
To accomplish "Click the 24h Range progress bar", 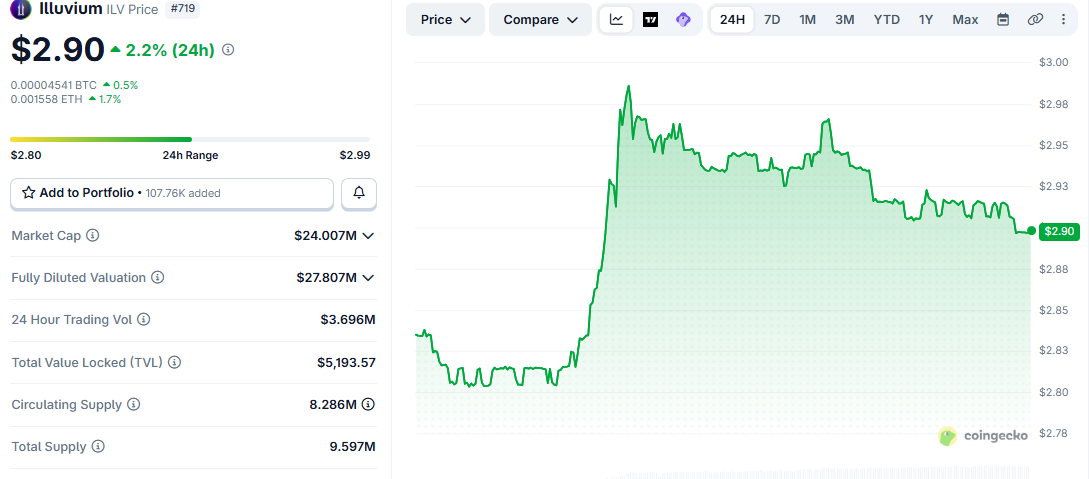I will [190, 140].
